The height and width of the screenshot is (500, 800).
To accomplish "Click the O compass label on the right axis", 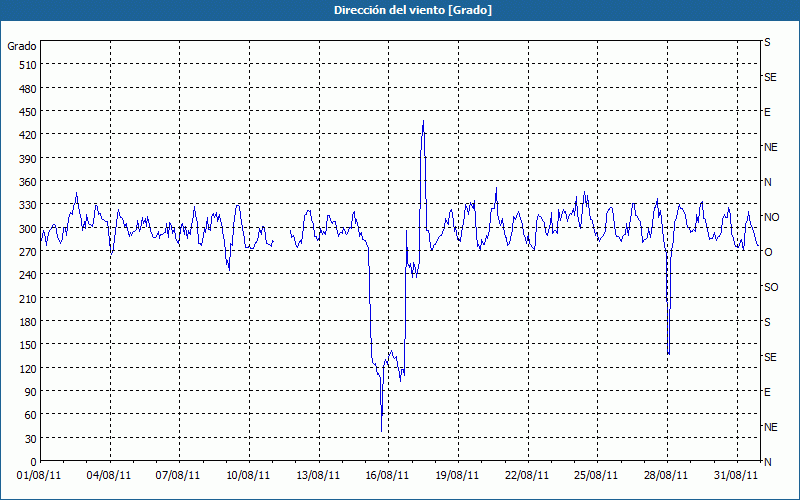I will [768, 252].
